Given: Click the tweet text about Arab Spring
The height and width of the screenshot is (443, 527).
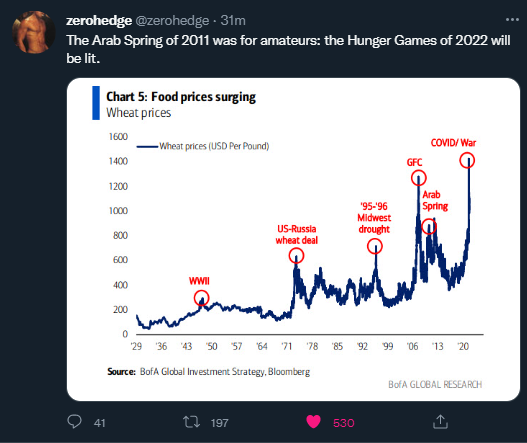Looking at the screenshot, I should click(288, 49).
